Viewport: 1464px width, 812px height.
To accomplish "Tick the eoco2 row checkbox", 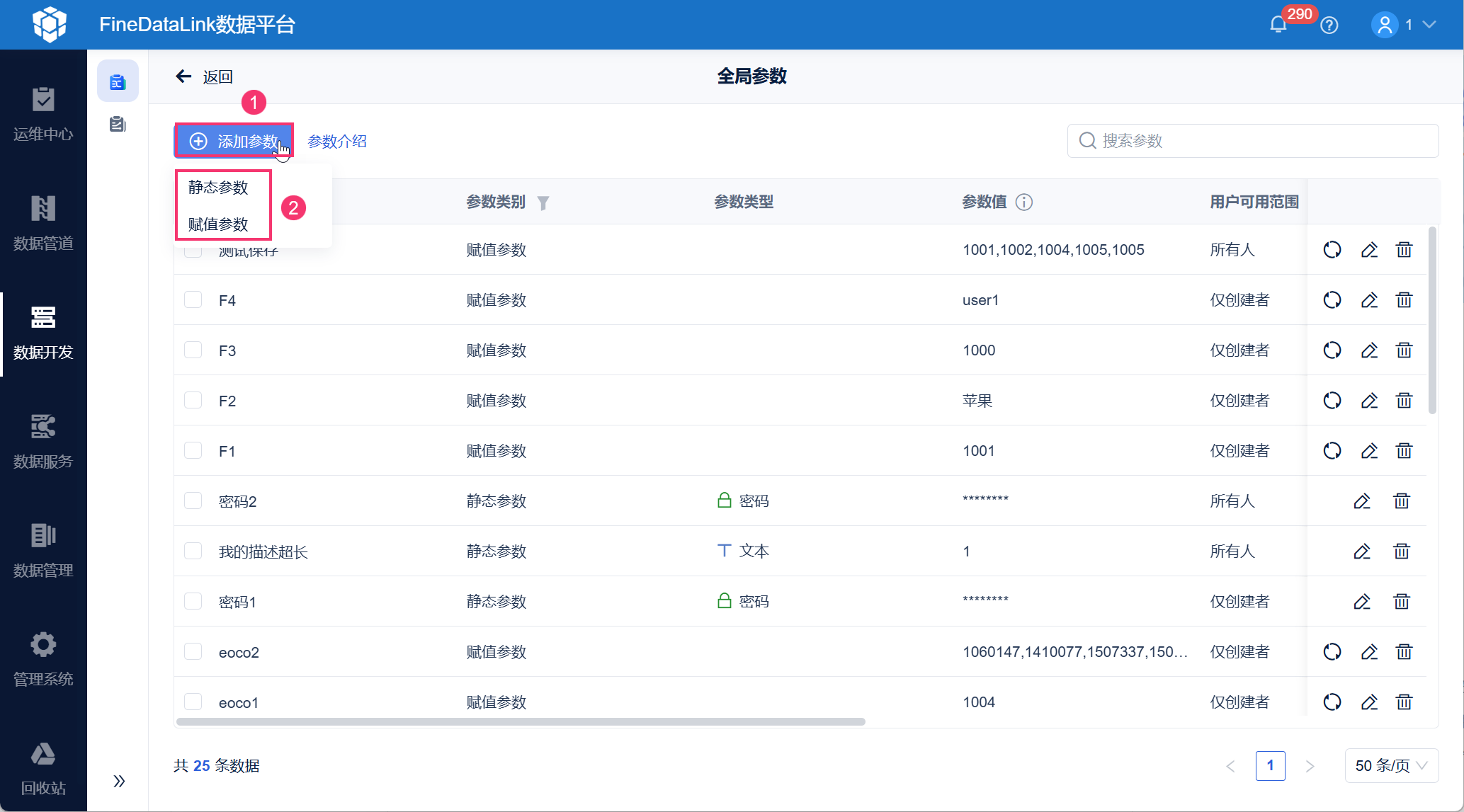I will (x=193, y=652).
